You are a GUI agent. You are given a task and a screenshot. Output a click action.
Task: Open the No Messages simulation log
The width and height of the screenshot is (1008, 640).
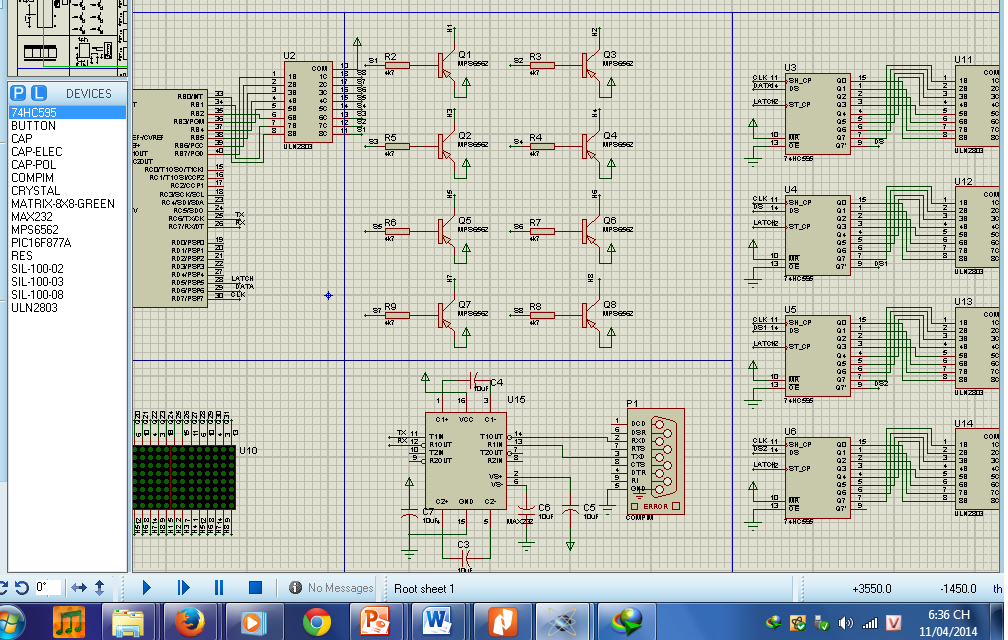point(331,588)
